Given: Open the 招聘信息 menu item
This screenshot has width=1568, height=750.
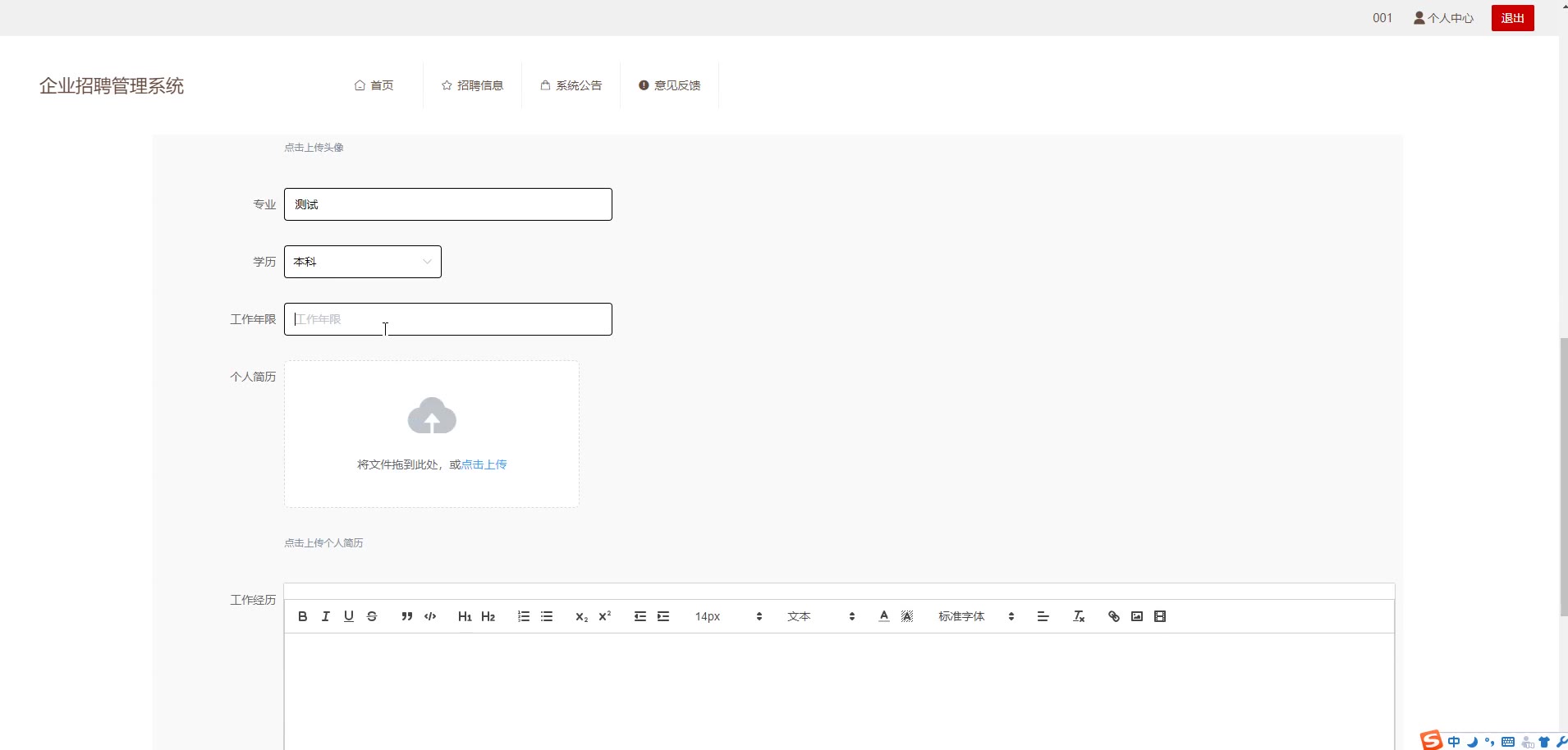Looking at the screenshot, I should (x=473, y=85).
